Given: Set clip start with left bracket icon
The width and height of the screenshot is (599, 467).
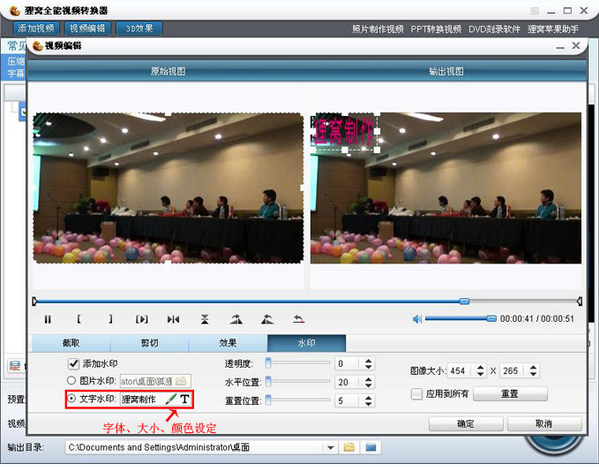Looking at the screenshot, I should pyautogui.click(x=79, y=319).
